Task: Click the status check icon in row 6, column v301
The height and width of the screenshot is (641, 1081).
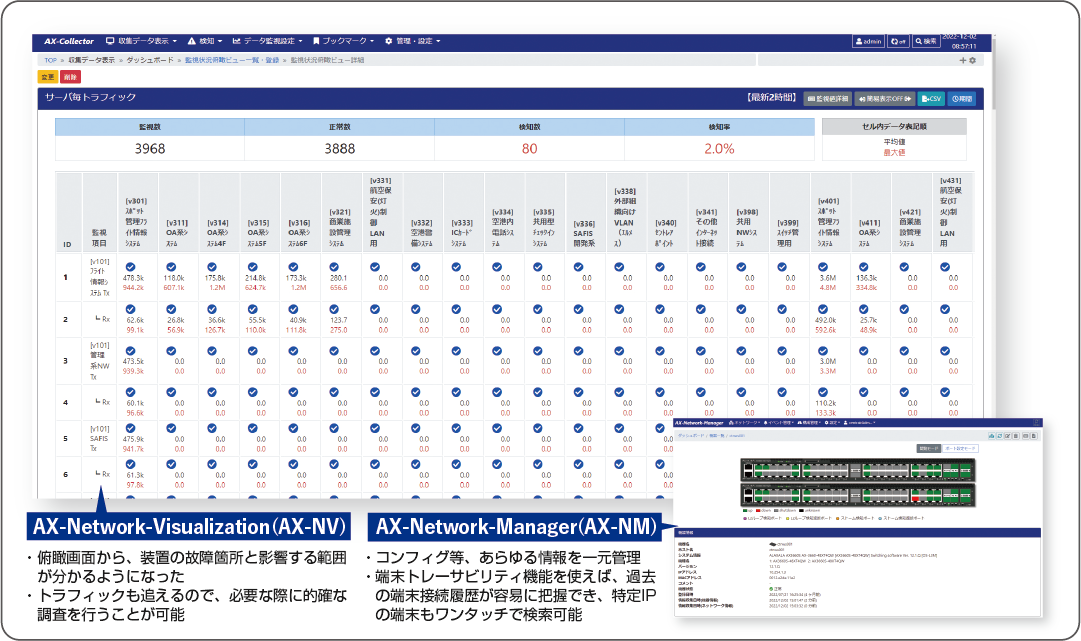Action: pos(130,465)
